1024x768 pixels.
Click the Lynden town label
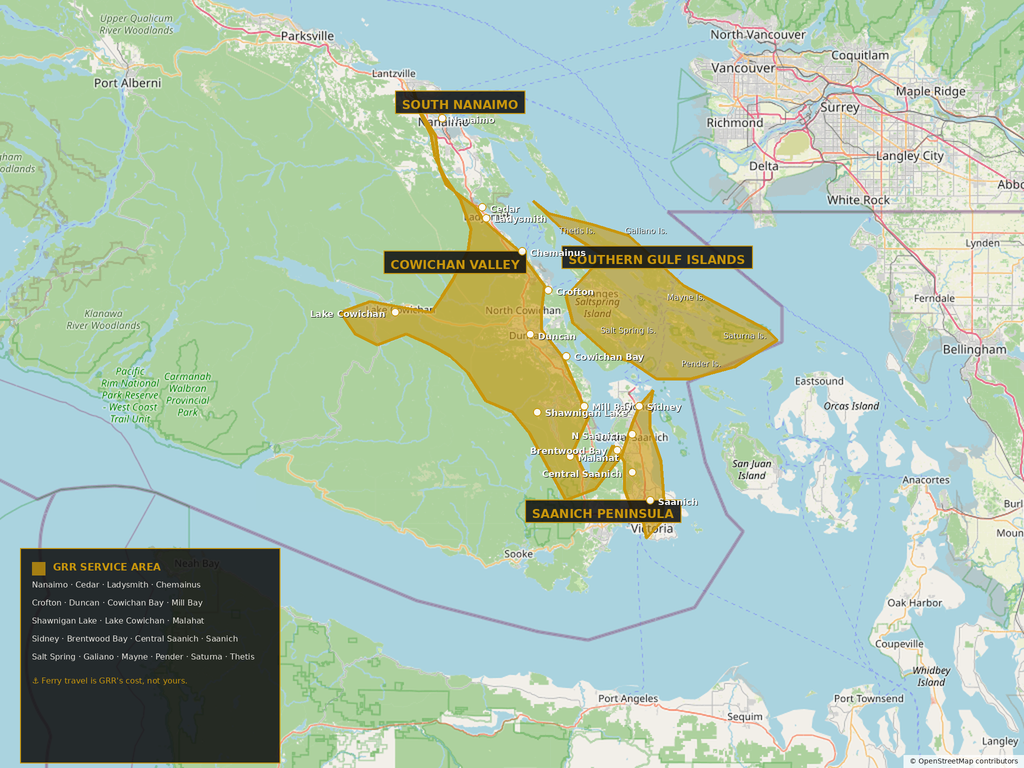(983, 244)
